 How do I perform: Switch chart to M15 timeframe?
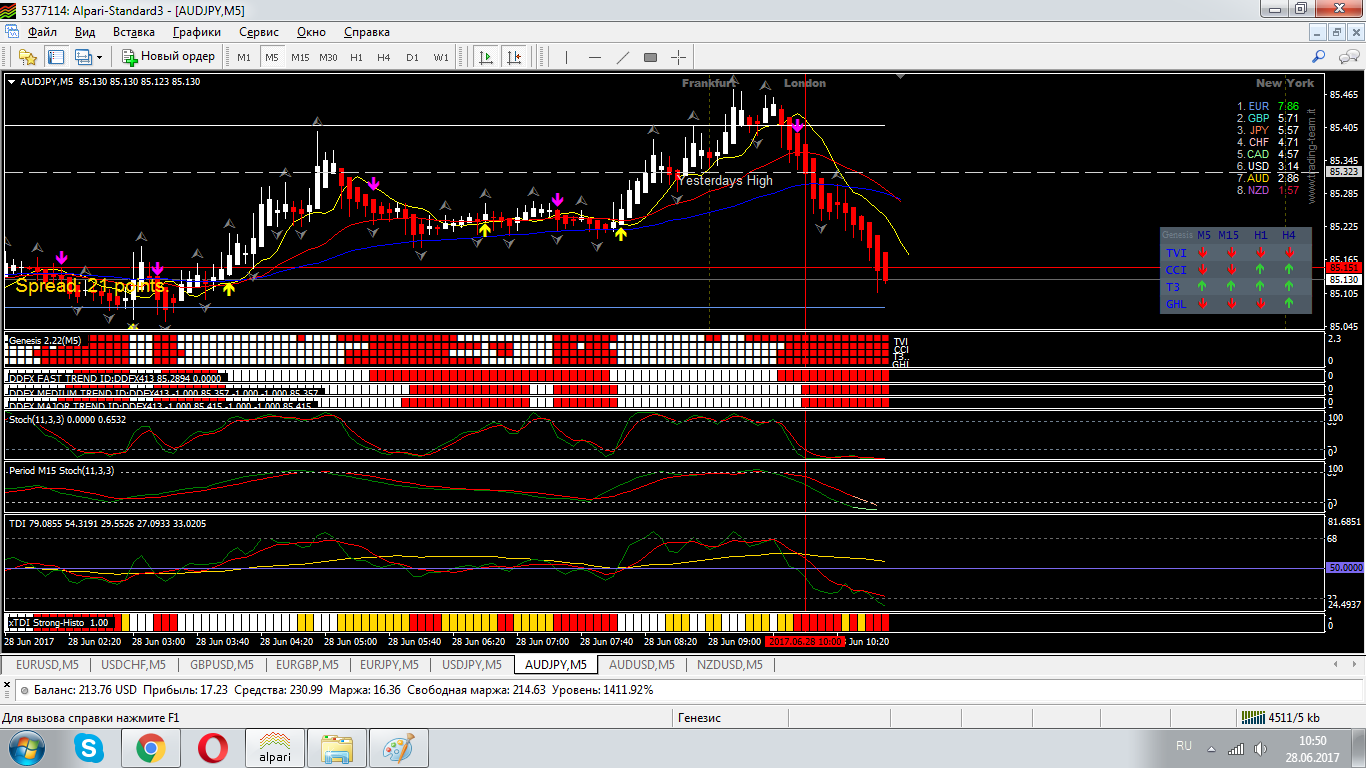point(300,57)
